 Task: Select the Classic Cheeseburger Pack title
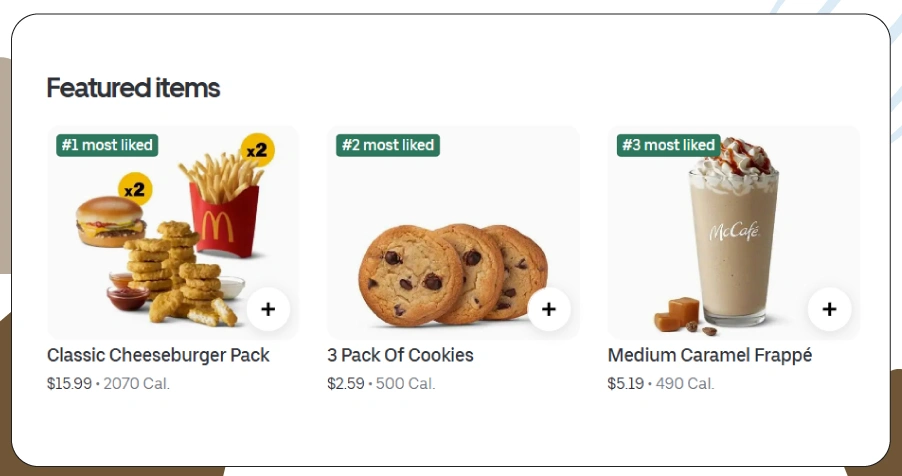pos(158,355)
